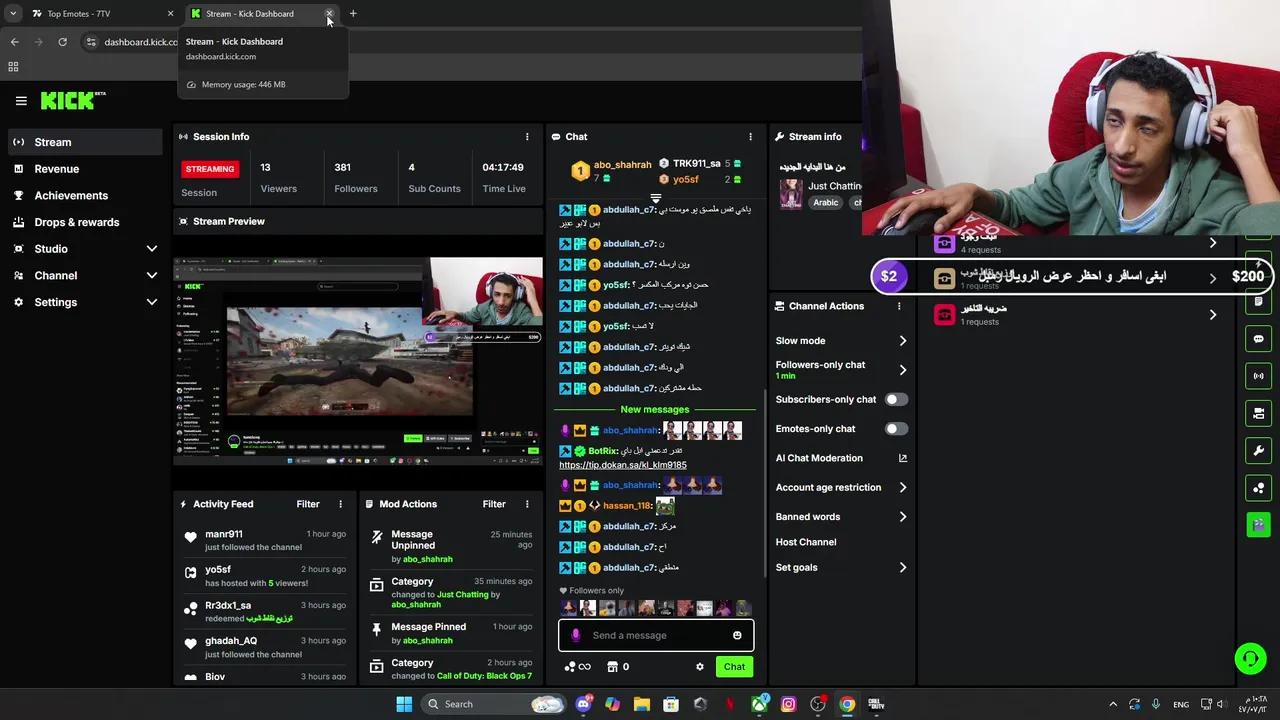Open the chat gift shop icon
Viewport: 1280px width, 720px height.
[x=613, y=667]
